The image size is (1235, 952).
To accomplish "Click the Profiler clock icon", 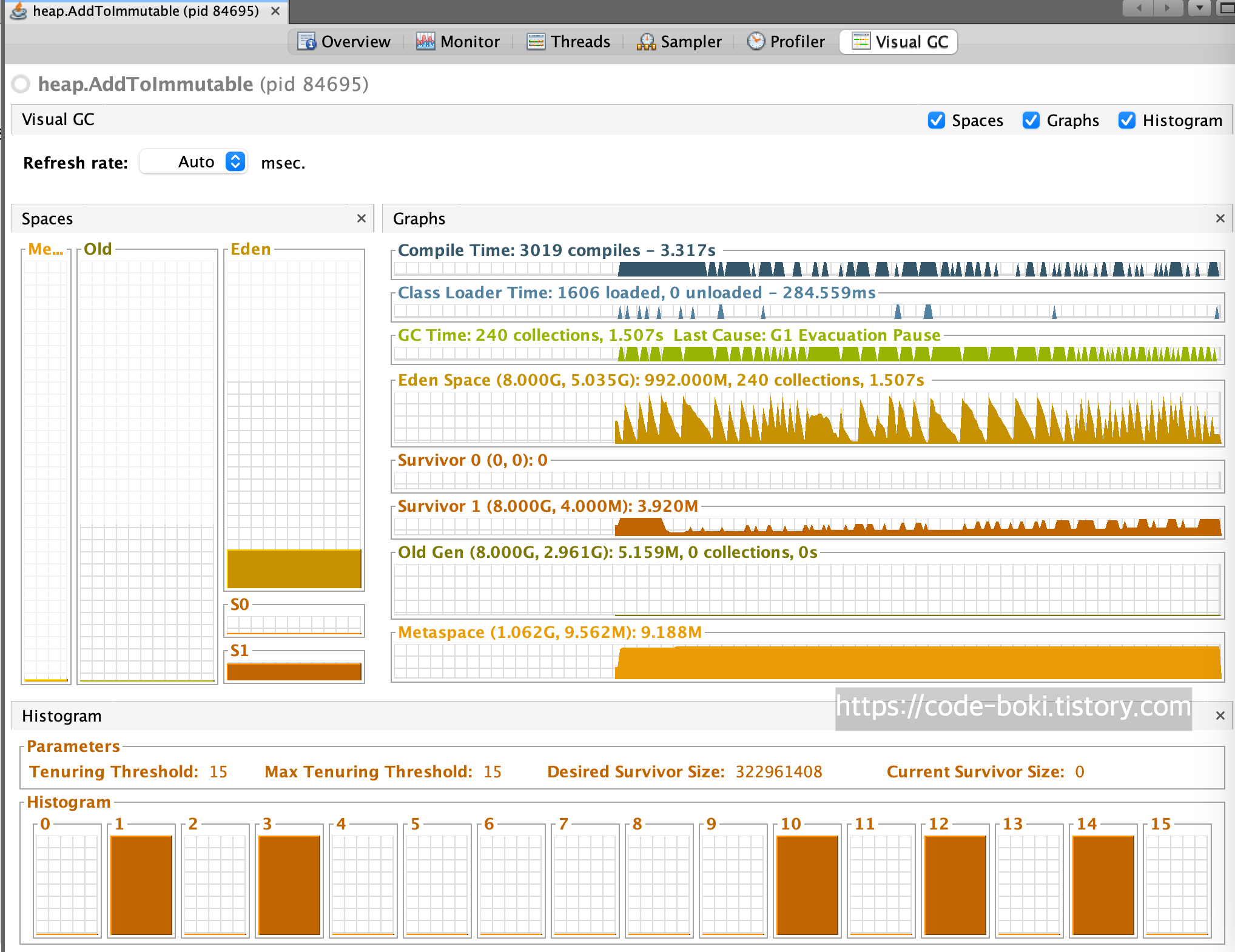I will tap(756, 41).
